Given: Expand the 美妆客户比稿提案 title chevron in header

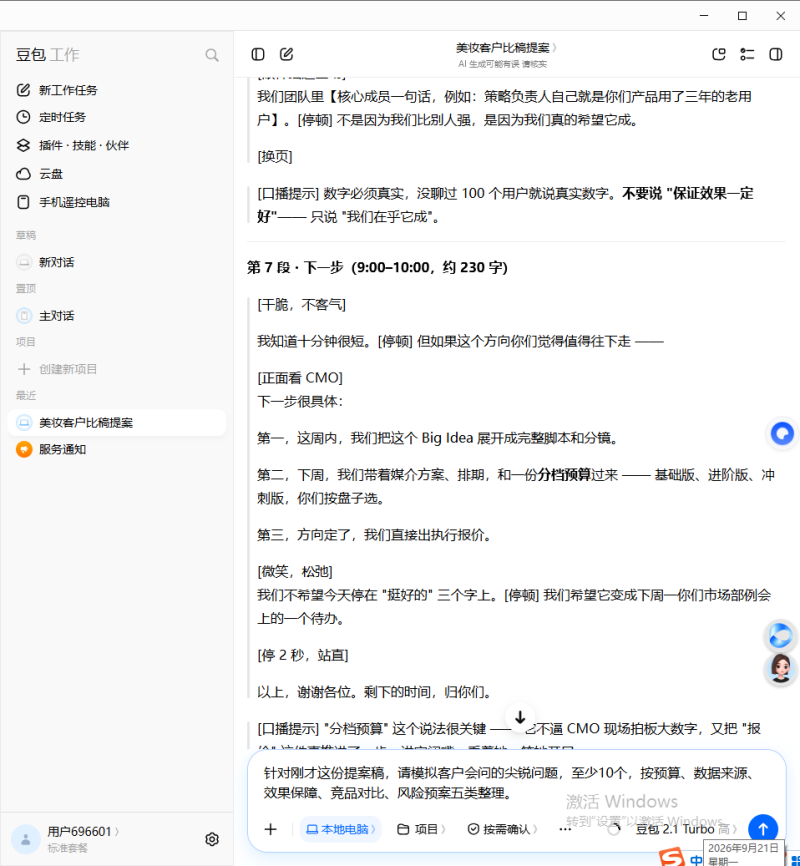Looking at the screenshot, I should (554, 47).
